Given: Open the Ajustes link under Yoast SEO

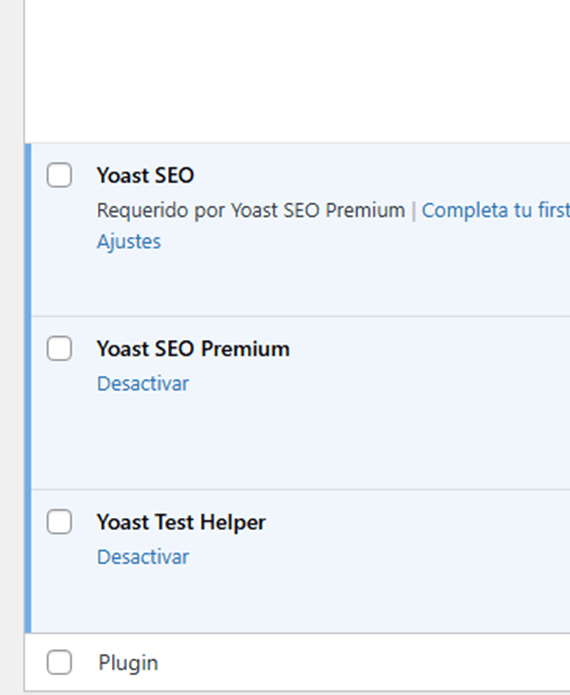Looking at the screenshot, I should point(129,242).
